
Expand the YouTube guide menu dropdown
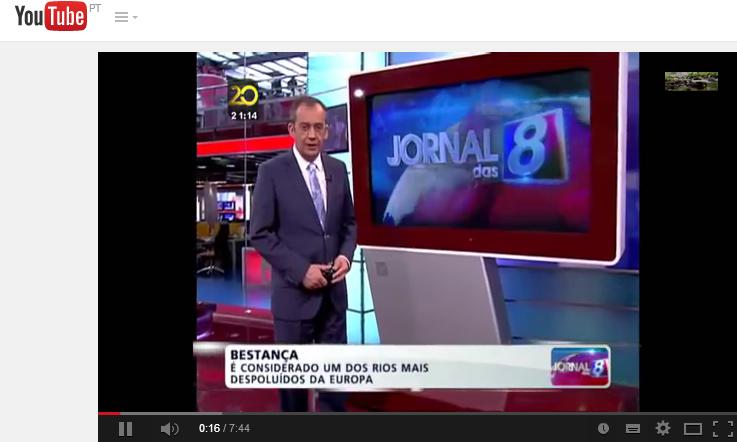[125, 17]
